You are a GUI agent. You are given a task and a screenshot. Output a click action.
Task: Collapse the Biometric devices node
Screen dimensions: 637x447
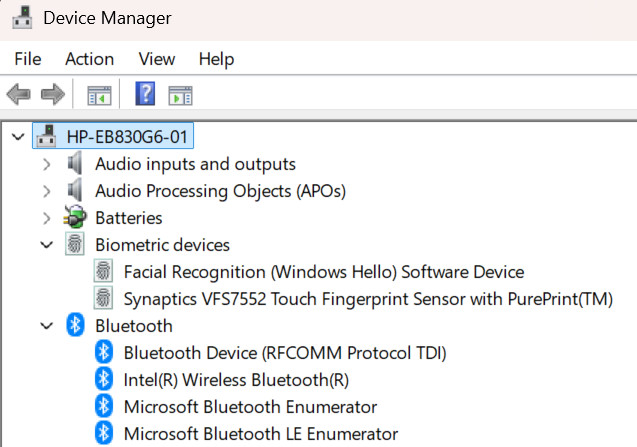(47, 245)
